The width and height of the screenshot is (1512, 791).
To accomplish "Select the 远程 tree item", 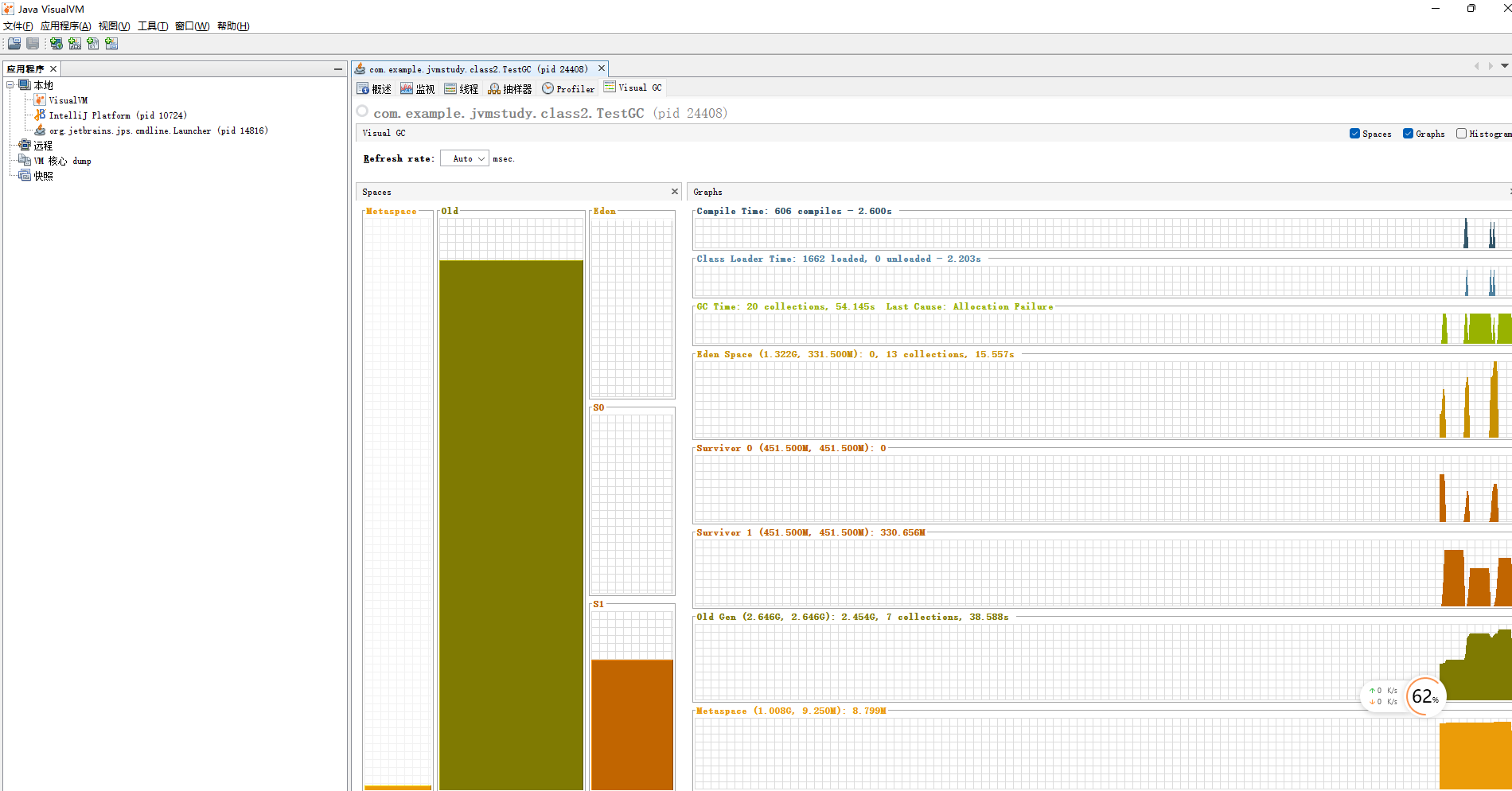I will pyautogui.click(x=43, y=146).
